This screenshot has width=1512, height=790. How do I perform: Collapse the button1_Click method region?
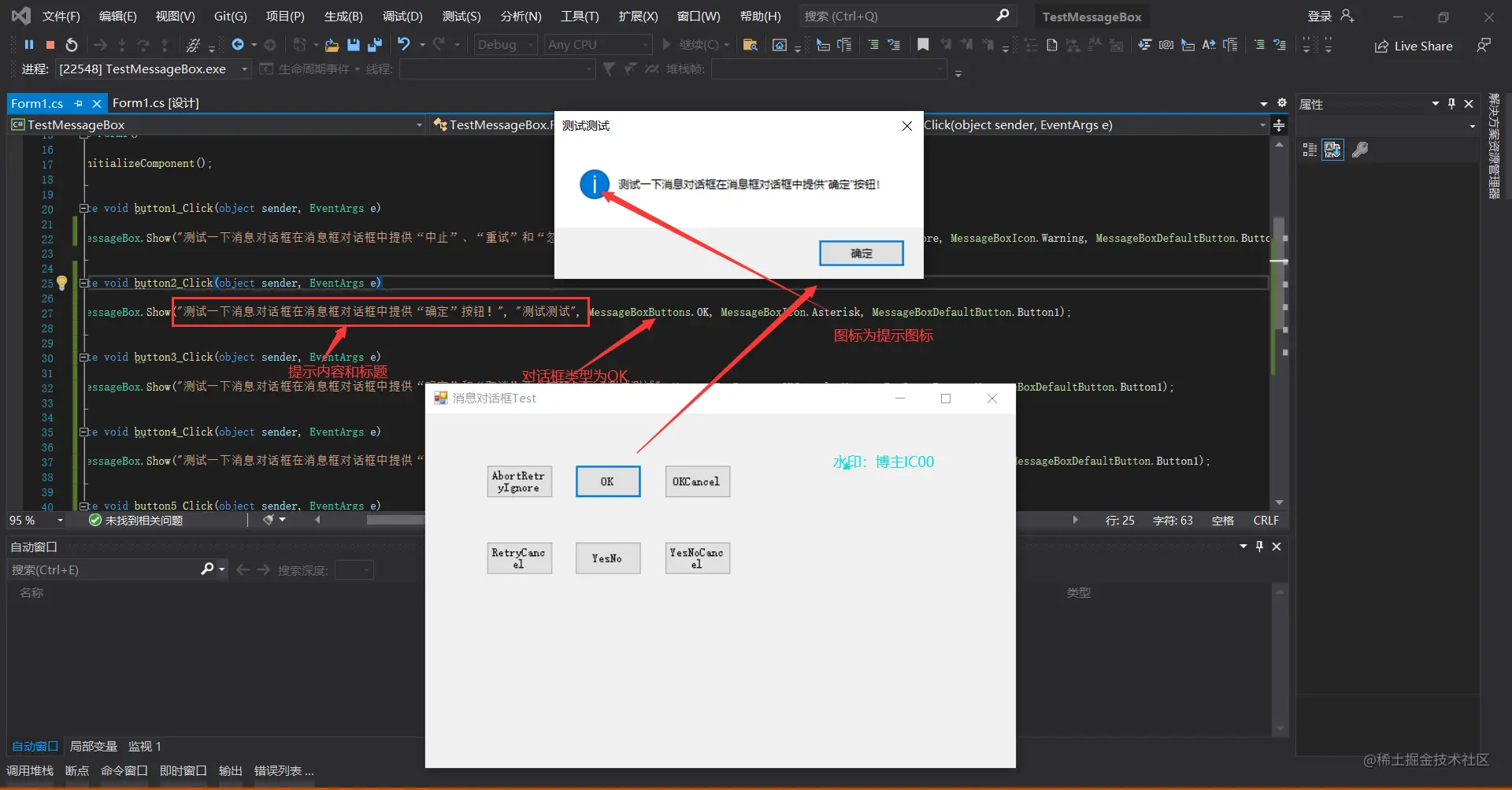pyautogui.click(x=83, y=209)
